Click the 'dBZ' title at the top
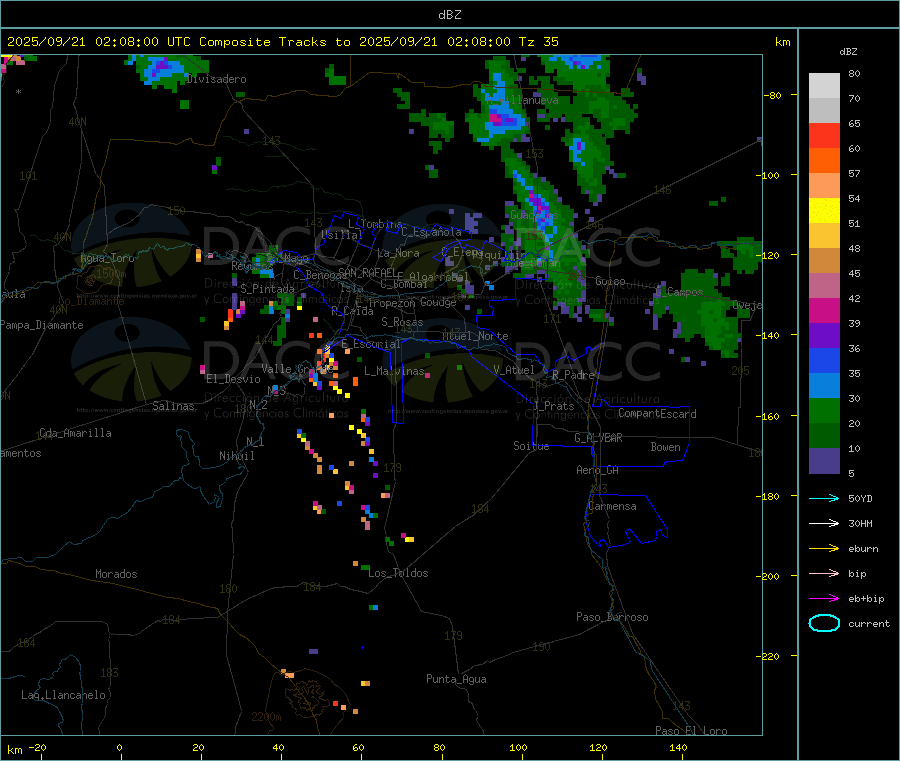 click(449, 15)
